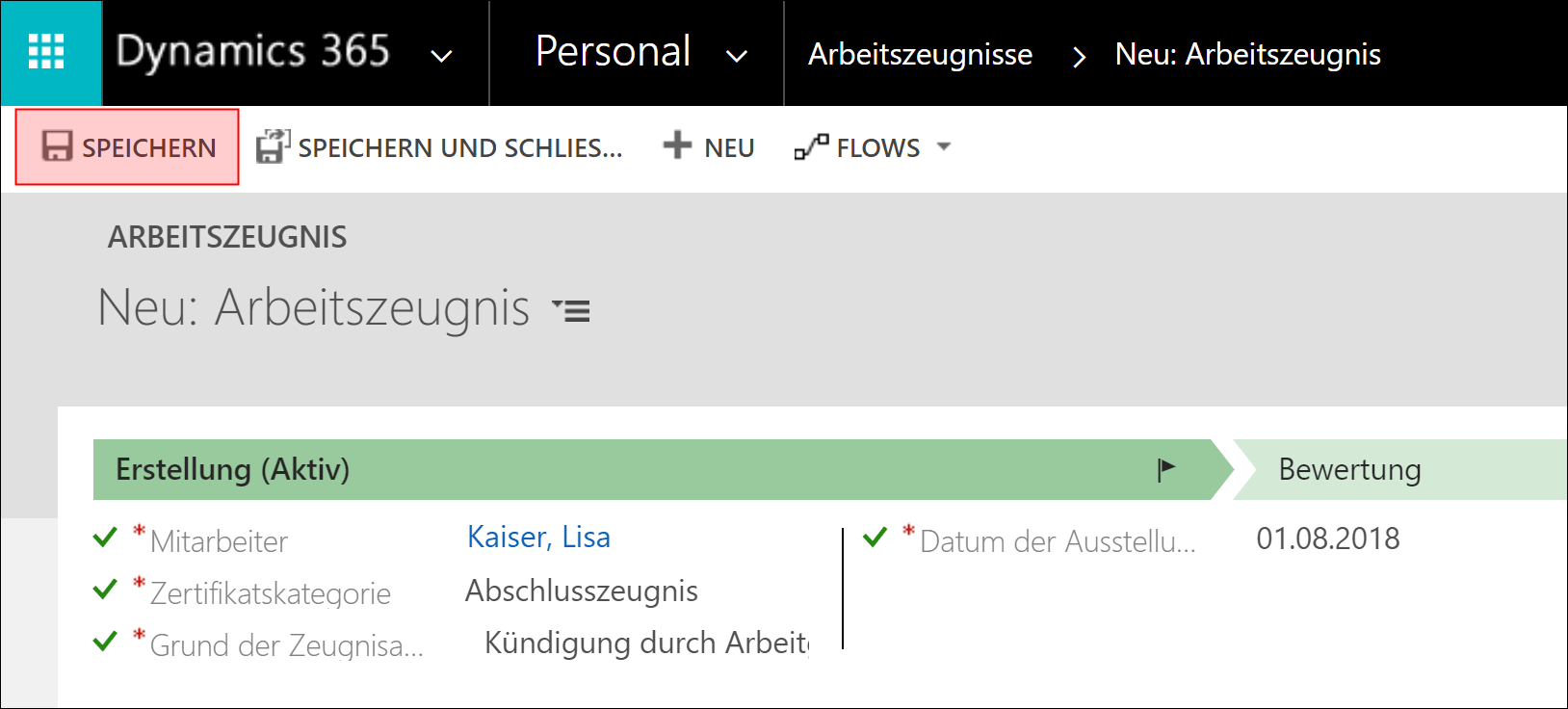
Task: Expand the Dynamics 365 dropdown chevron
Action: click(441, 56)
